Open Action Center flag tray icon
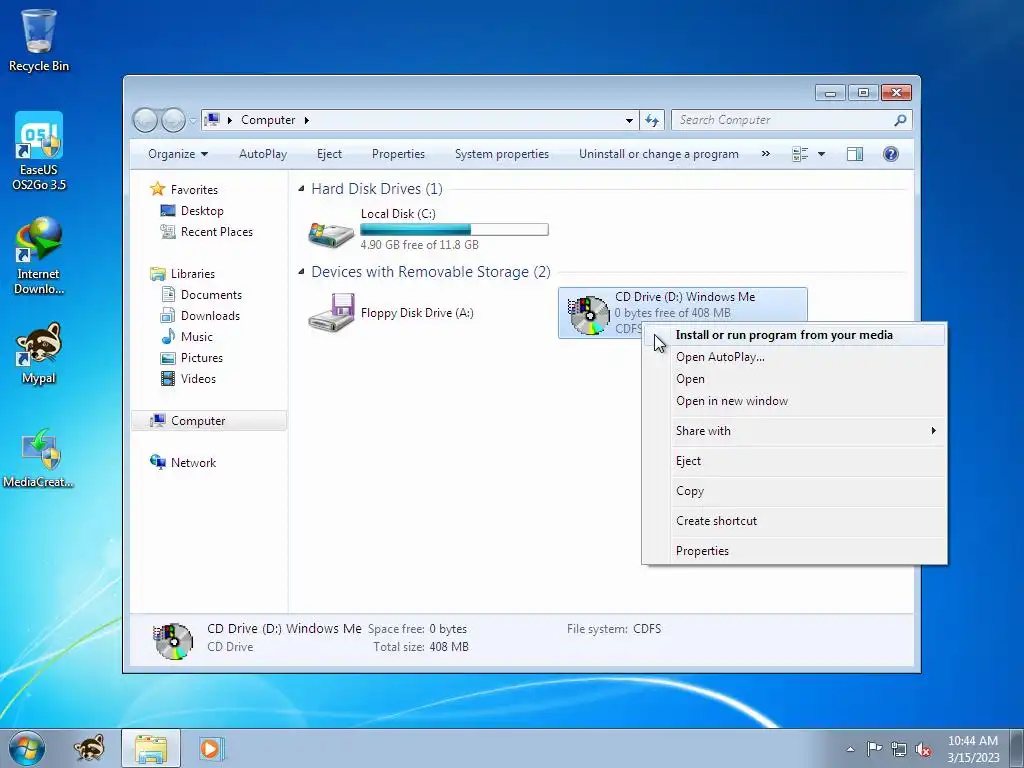This screenshot has height=768, width=1024. 874,749
